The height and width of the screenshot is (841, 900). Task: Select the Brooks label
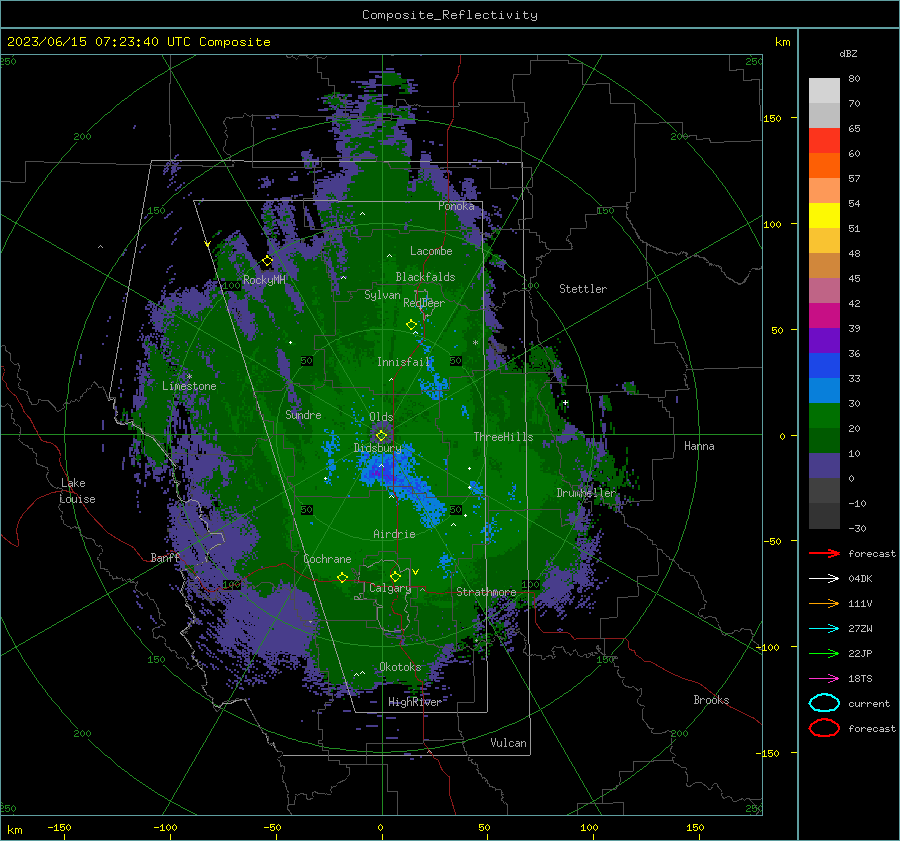(x=711, y=700)
